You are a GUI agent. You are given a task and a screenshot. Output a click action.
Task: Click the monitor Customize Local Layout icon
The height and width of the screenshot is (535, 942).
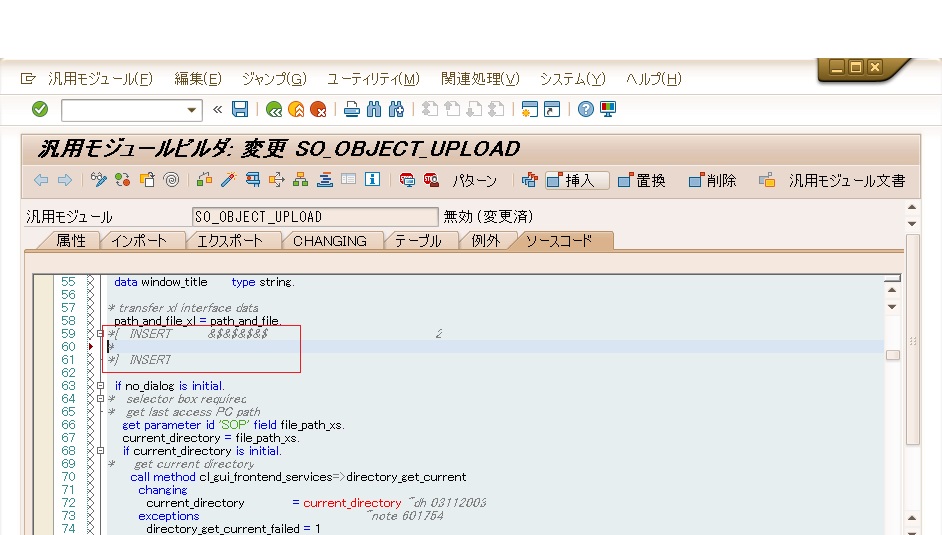(607, 109)
